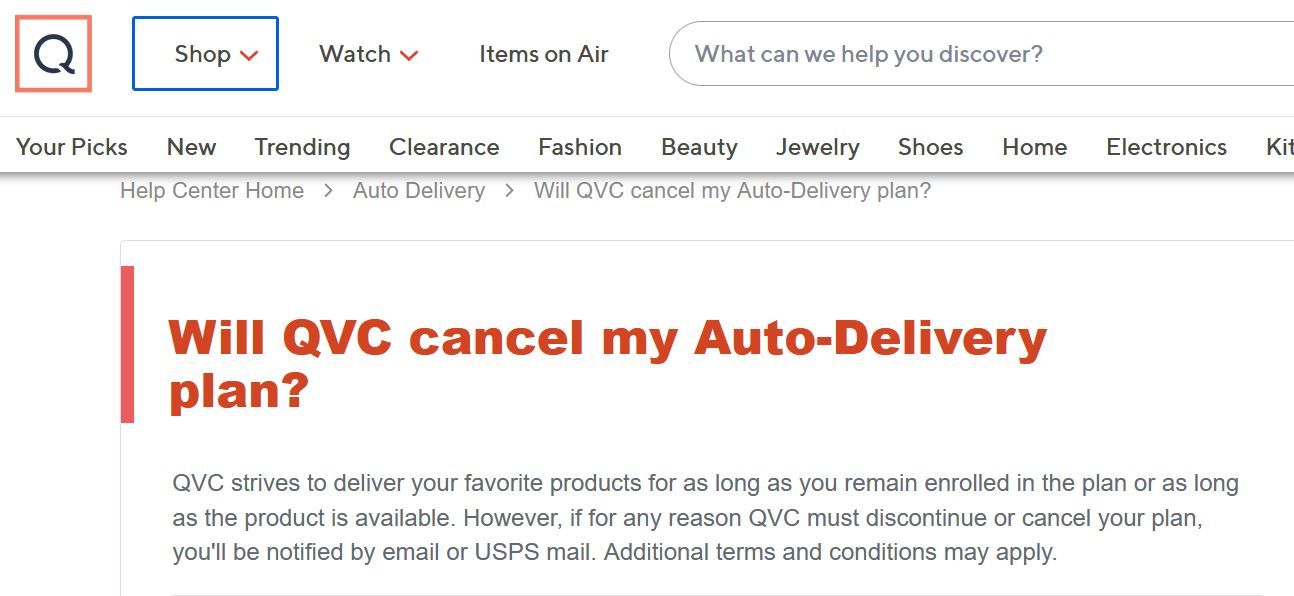The width and height of the screenshot is (1294, 596).
Task: Click the Shop menu chevron arrow
Action: 251,56
